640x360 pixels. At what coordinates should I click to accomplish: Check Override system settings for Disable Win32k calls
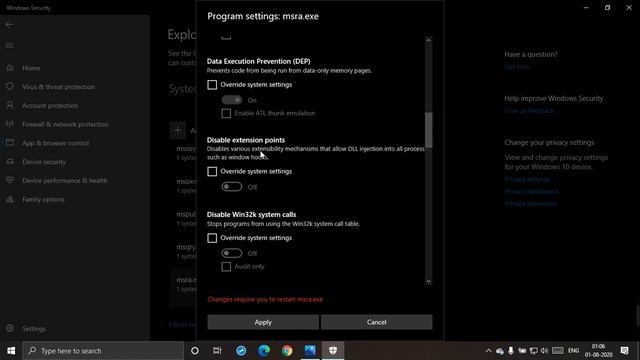[212, 238]
